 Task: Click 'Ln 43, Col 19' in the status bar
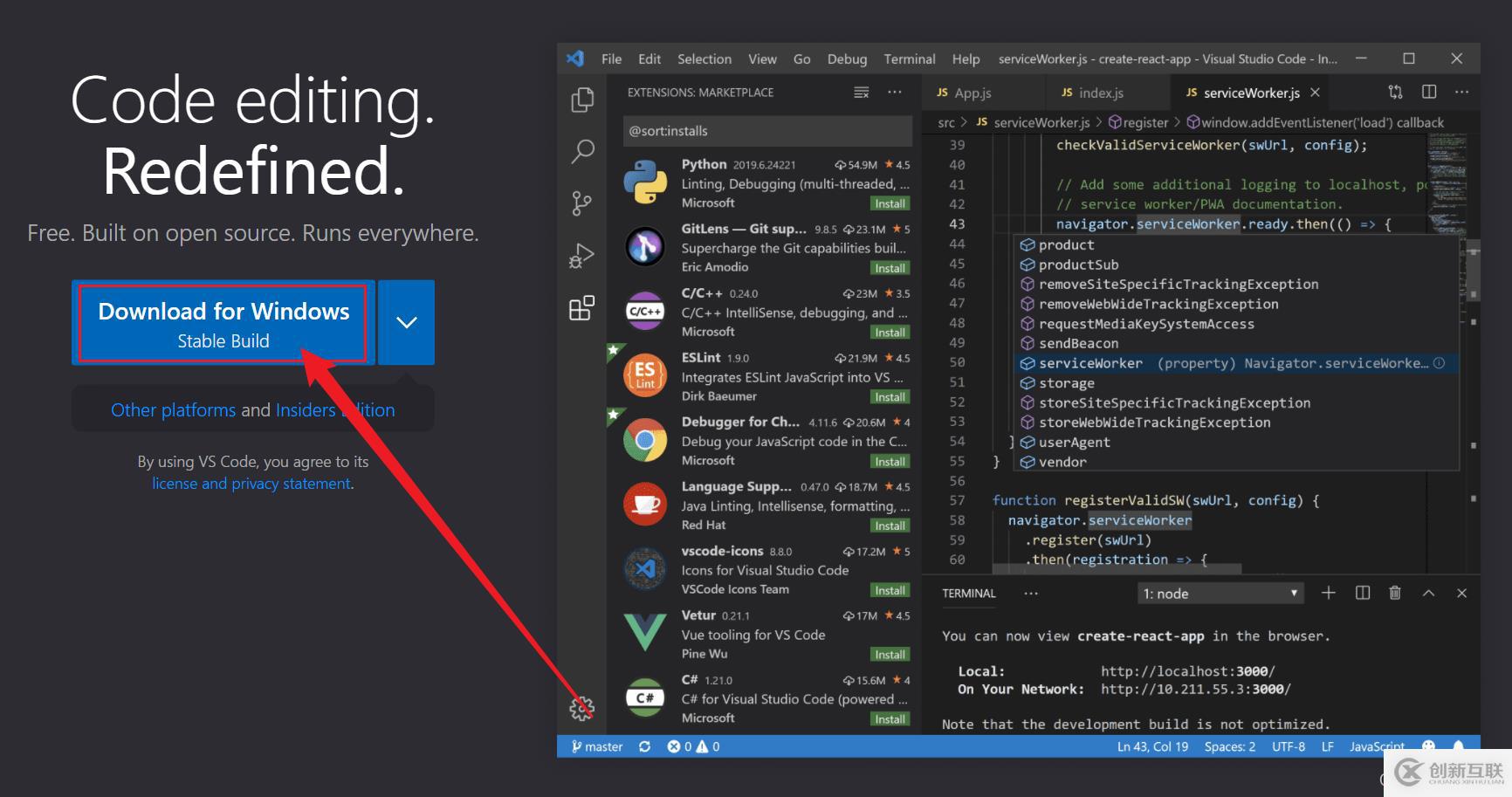tap(1152, 746)
